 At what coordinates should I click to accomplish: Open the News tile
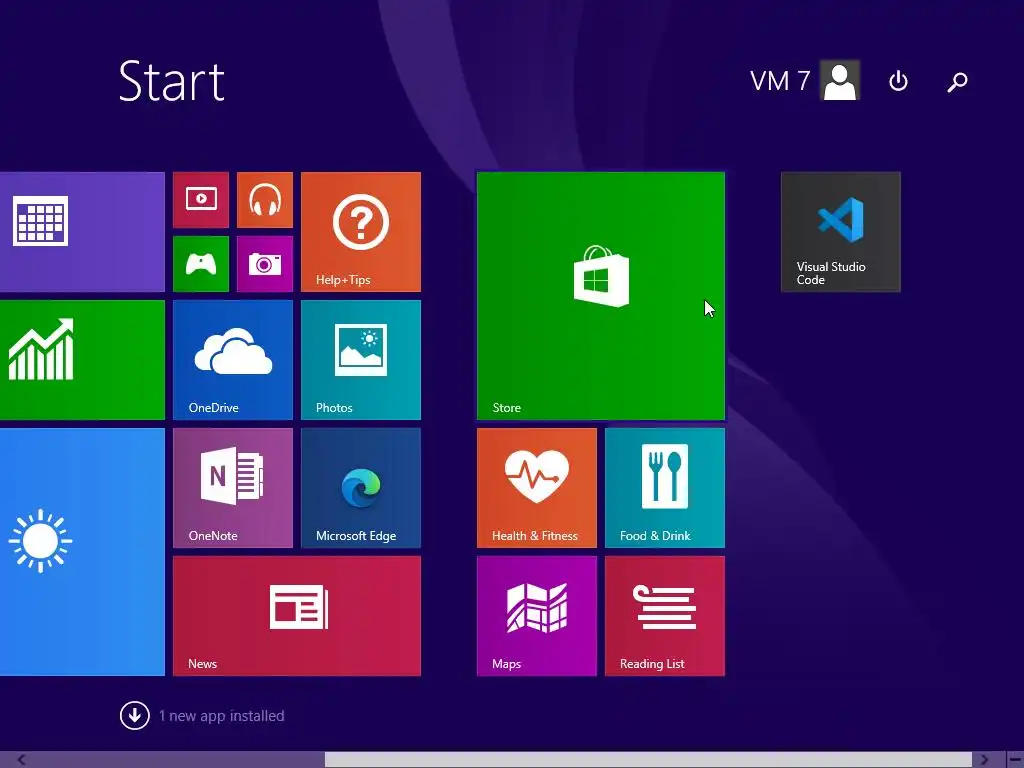(297, 616)
